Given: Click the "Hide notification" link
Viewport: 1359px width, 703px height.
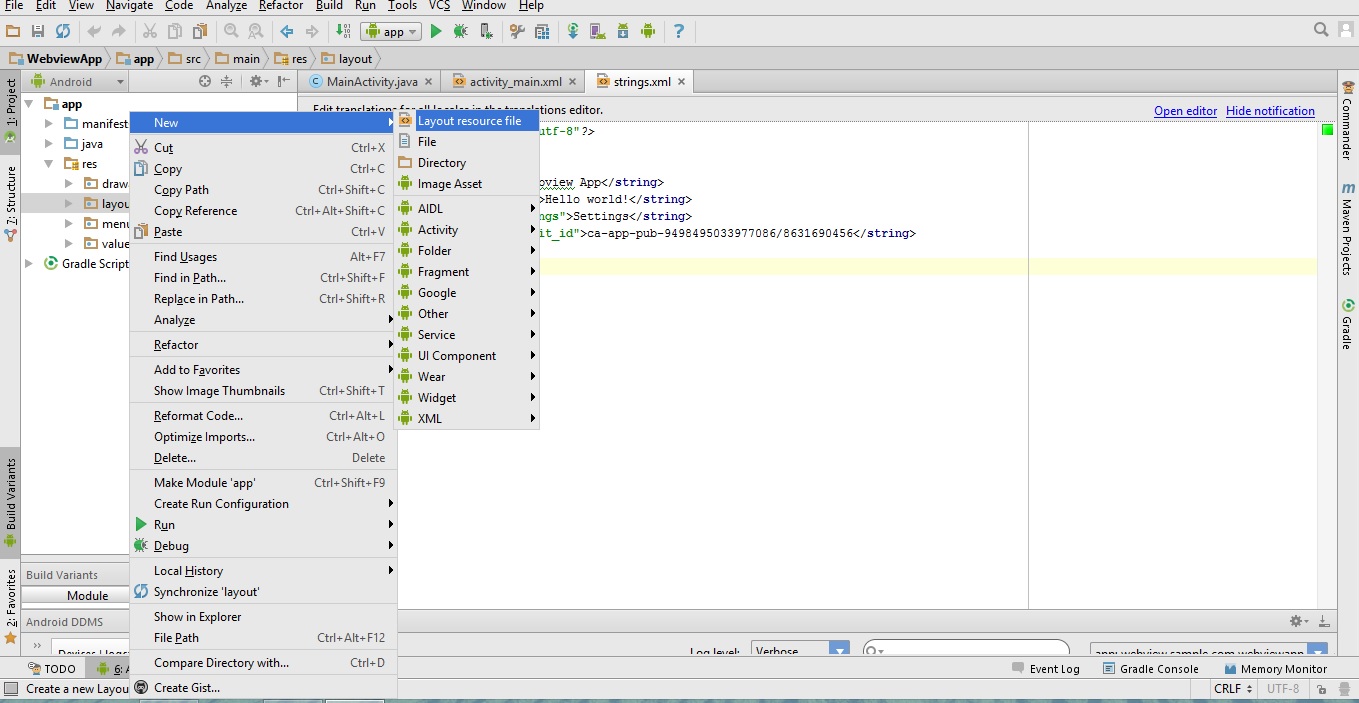Looking at the screenshot, I should tap(1271, 111).
